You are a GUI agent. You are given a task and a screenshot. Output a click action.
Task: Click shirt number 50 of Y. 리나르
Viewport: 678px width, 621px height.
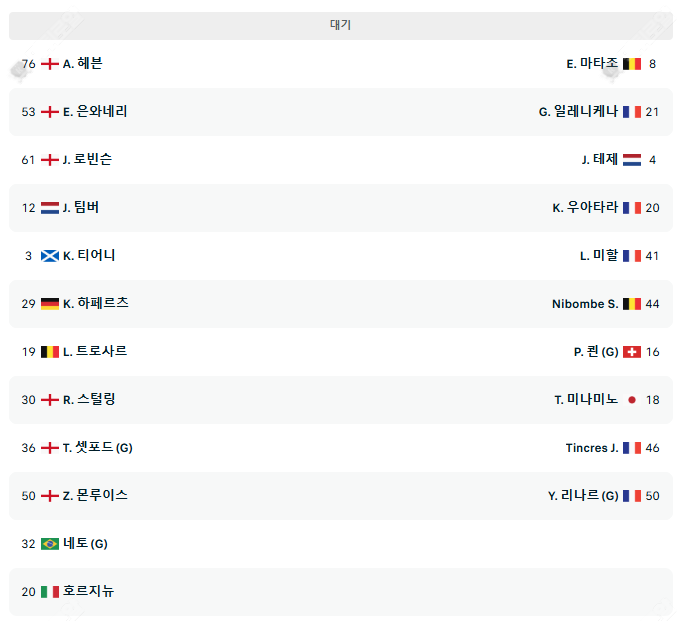(x=652, y=496)
